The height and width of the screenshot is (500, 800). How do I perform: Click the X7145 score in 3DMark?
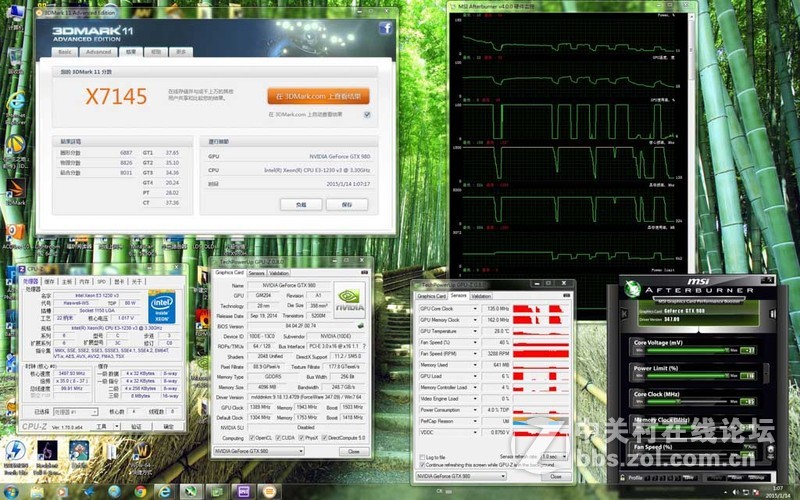click(116, 96)
